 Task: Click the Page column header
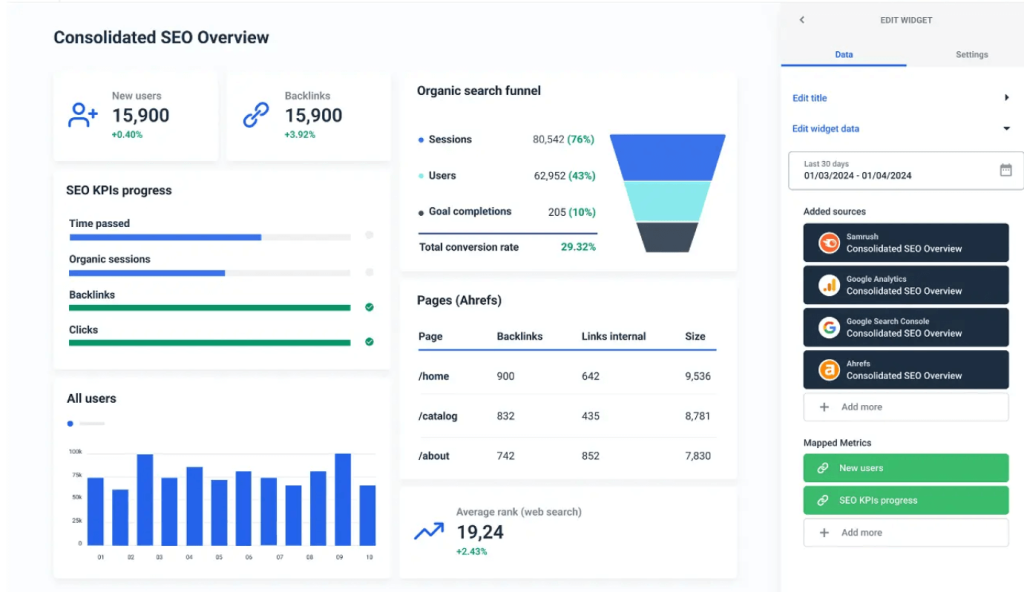[x=430, y=337]
